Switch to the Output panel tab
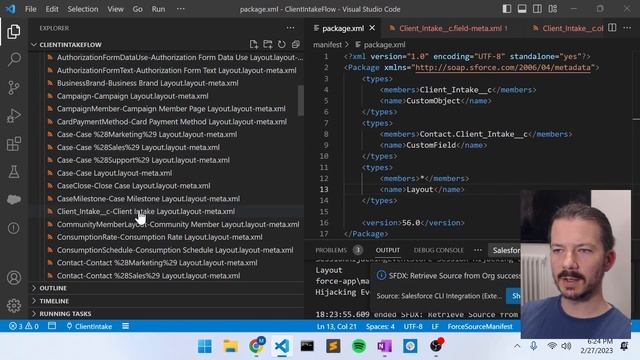Image resolution: width=640 pixels, height=360 pixels. pyautogui.click(x=387, y=250)
